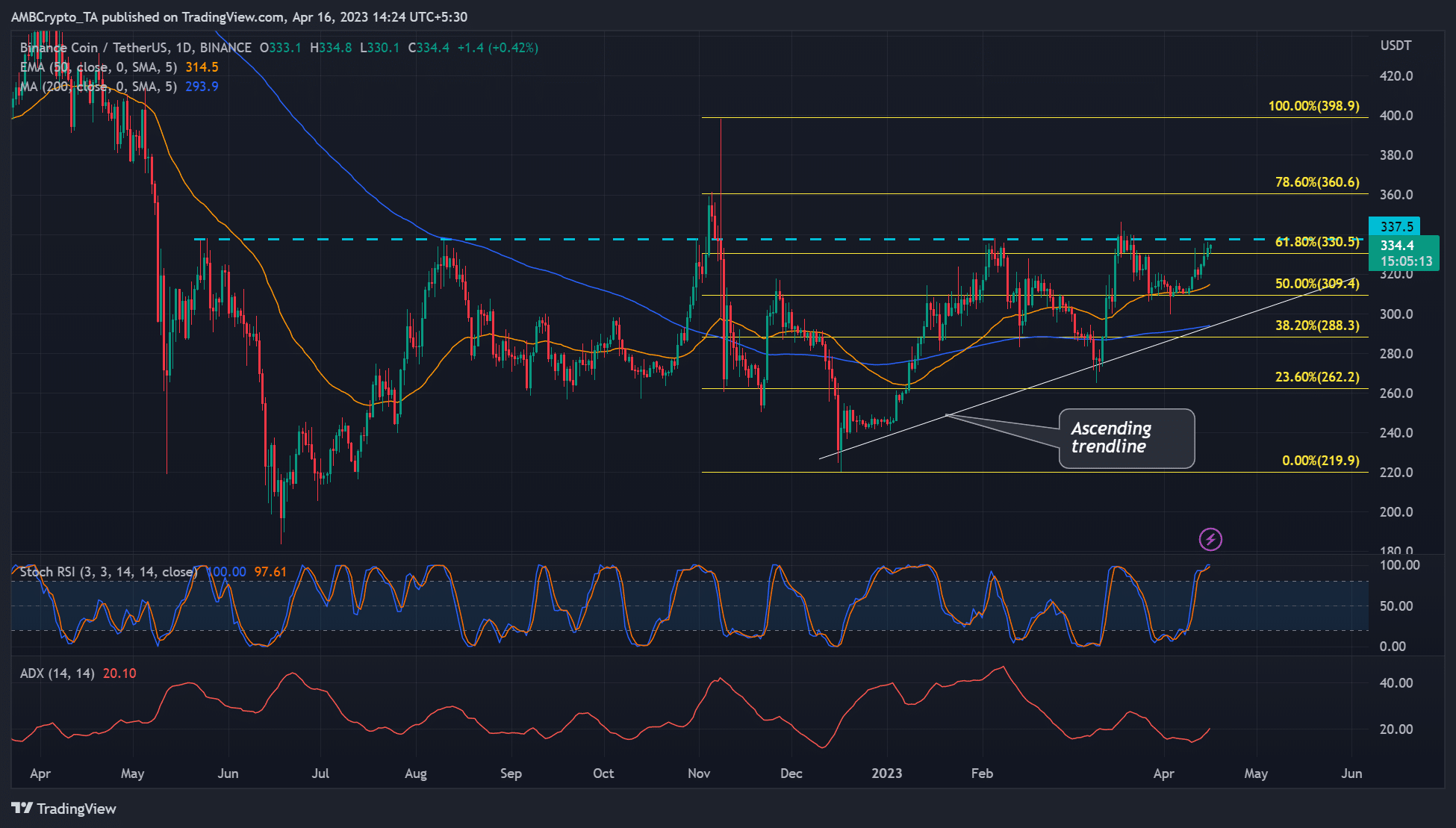The width and height of the screenshot is (1456, 828).
Task: Click the Feb label on the time axis
Action: click(x=982, y=773)
